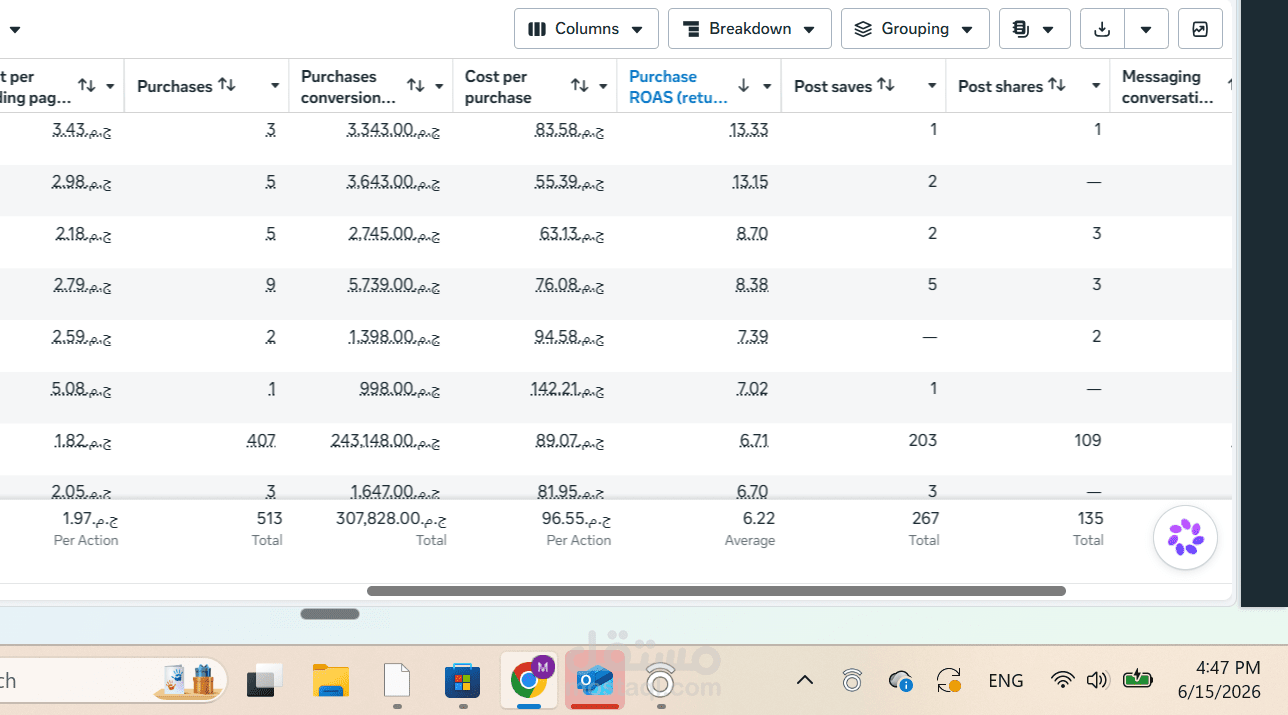Click the 513 total purchases
This screenshot has width=1288, height=715.
(269, 518)
